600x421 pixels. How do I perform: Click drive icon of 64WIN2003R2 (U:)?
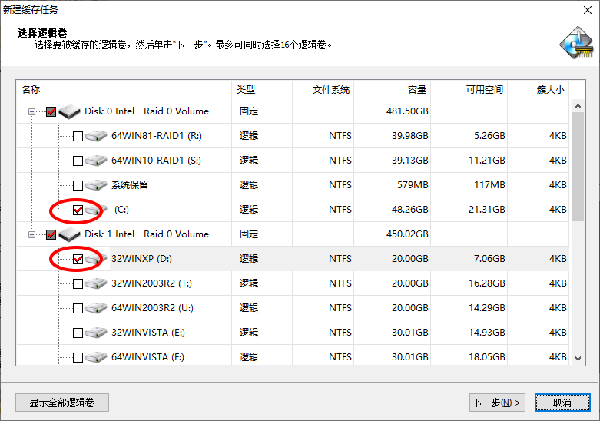[96, 308]
